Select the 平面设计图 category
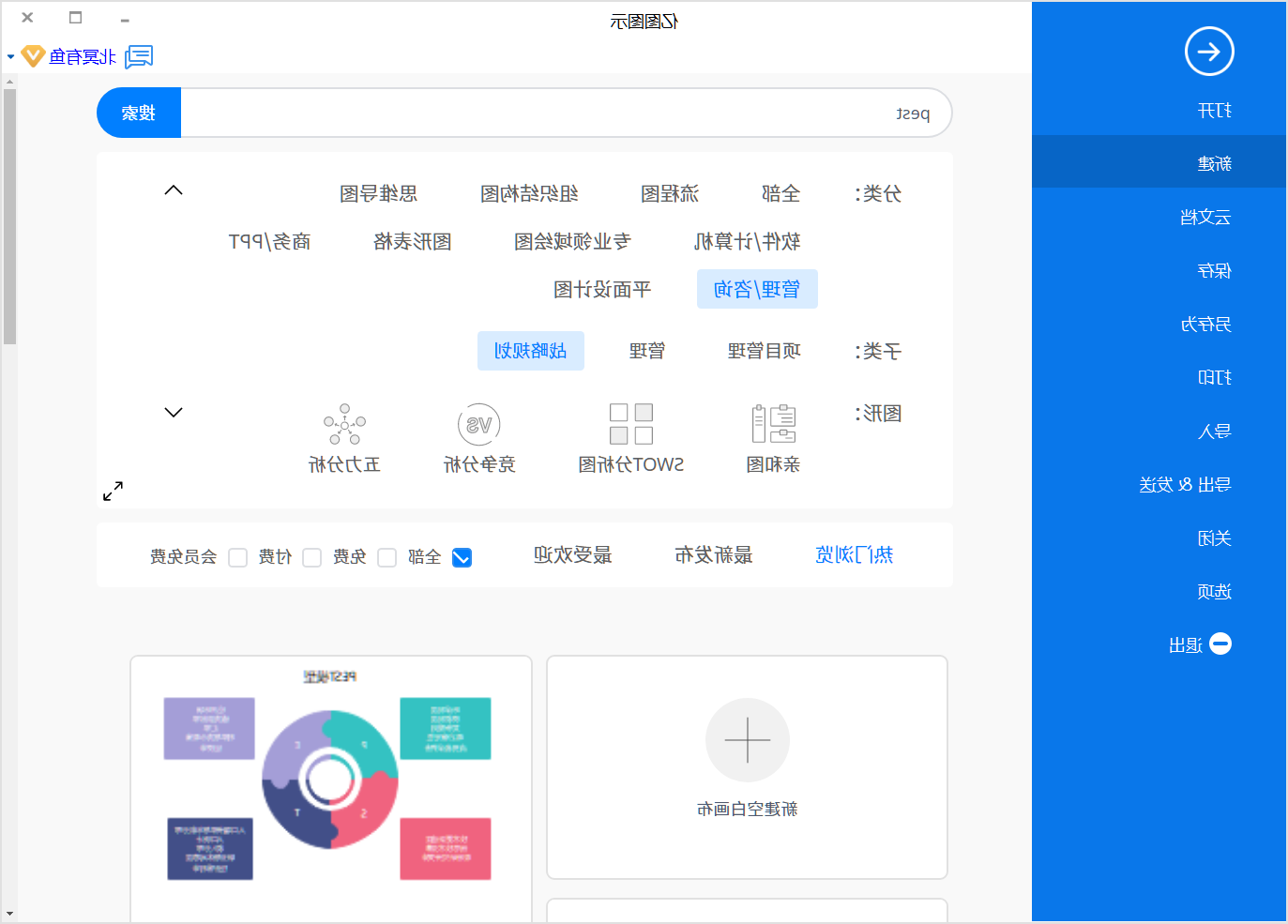The image size is (1288, 924). [602, 289]
